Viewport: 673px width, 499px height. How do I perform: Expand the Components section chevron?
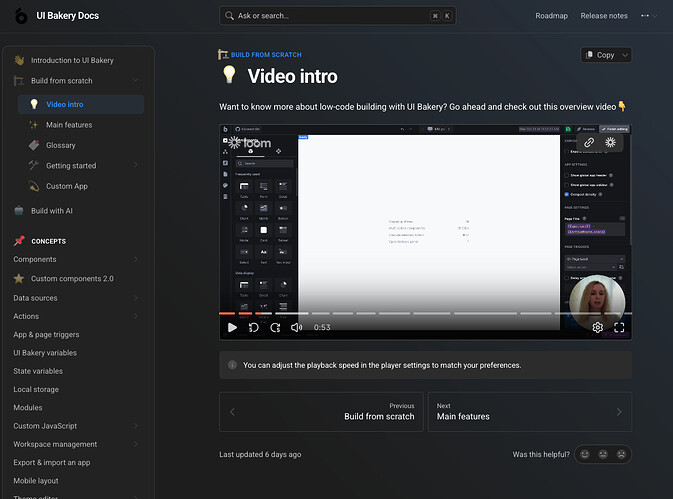(x=135, y=260)
